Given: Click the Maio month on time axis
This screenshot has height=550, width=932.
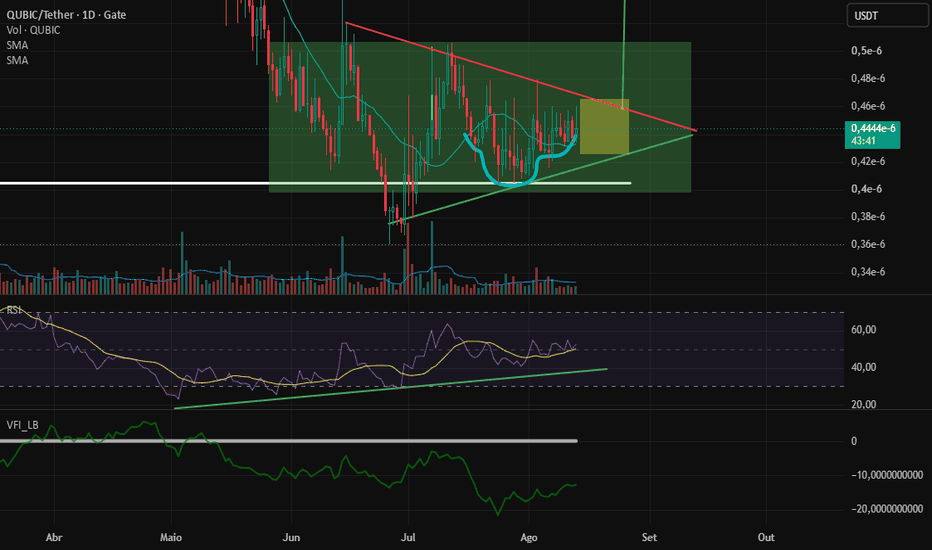Looking at the screenshot, I should (x=171, y=538).
